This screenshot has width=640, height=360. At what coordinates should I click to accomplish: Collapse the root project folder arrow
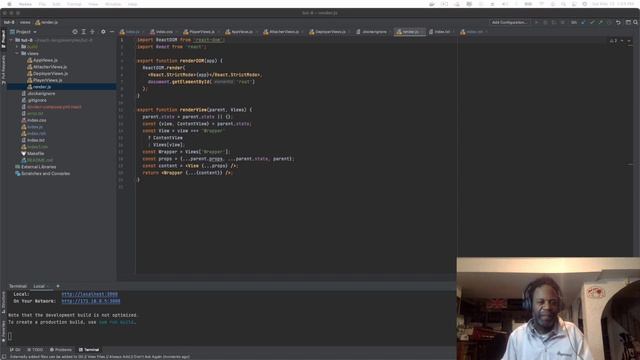(11, 40)
